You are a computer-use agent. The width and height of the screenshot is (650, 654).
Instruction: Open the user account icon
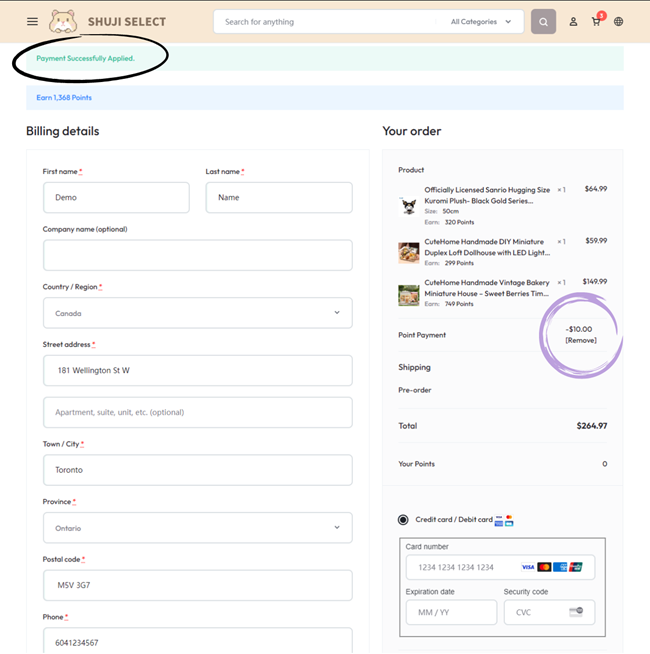[x=573, y=22]
